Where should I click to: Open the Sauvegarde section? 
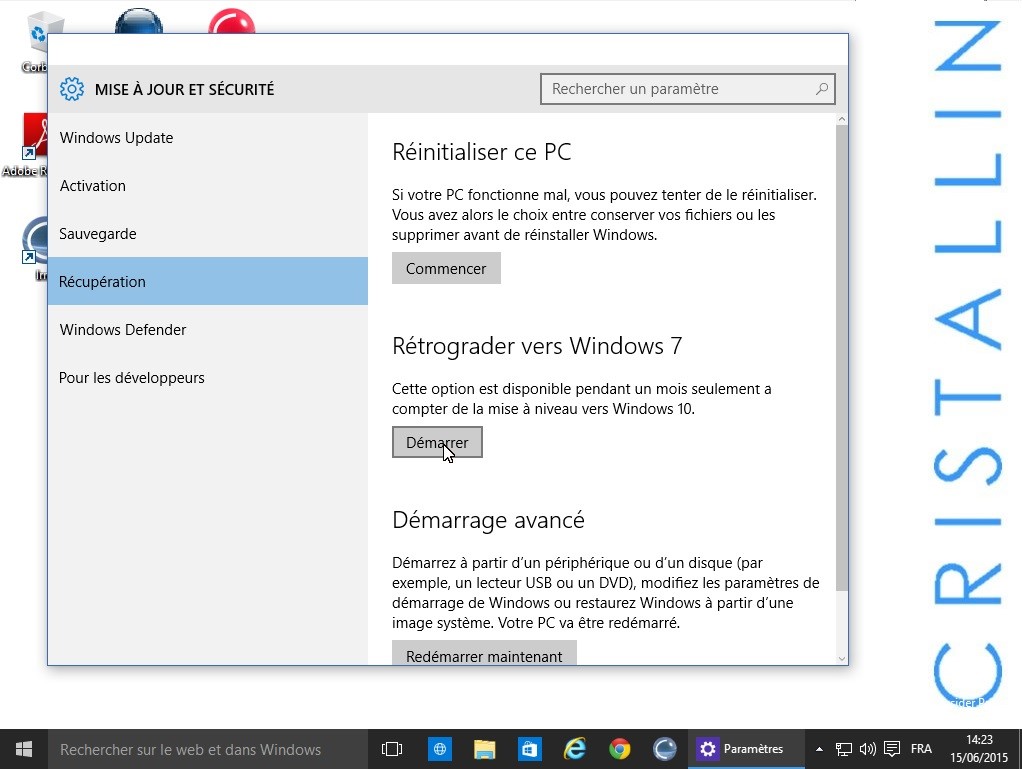pos(208,233)
